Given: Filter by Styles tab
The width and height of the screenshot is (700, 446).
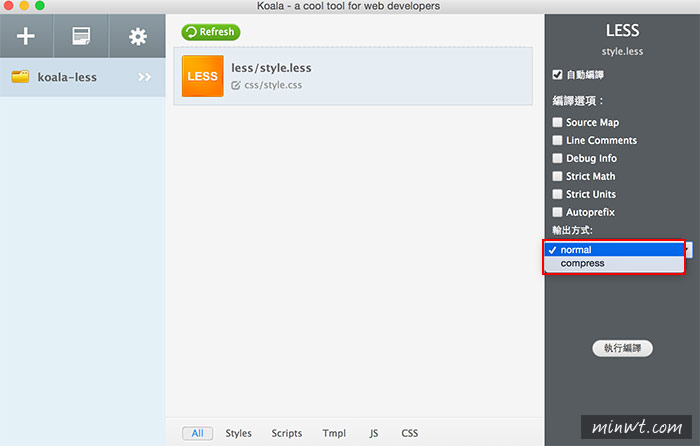Looking at the screenshot, I should (238, 433).
